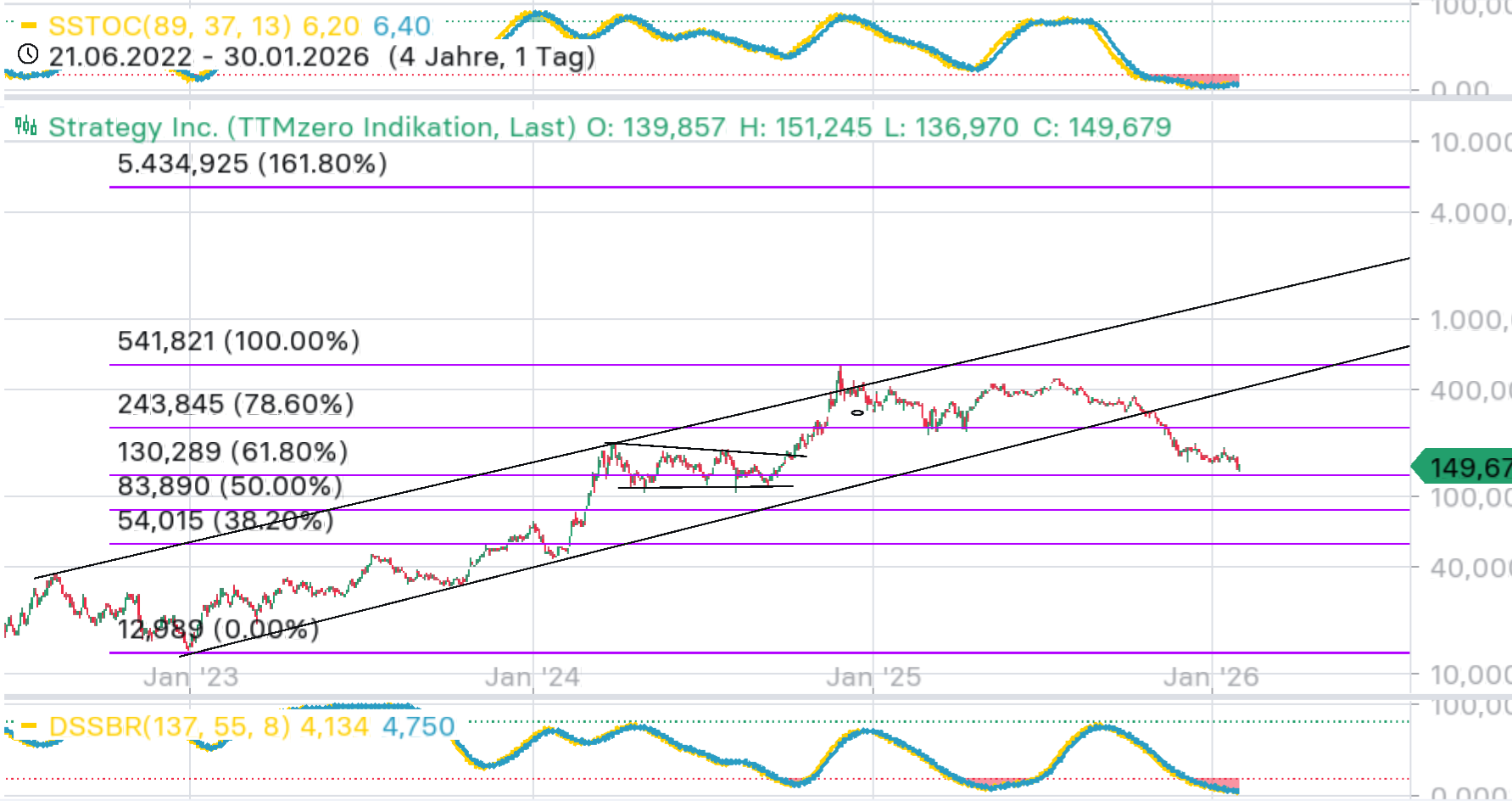Click the green current price tag 149,67
Image resolution: width=1512 pixels, height=801 pixels.
pyautogui.click(x=1465, y=468)
